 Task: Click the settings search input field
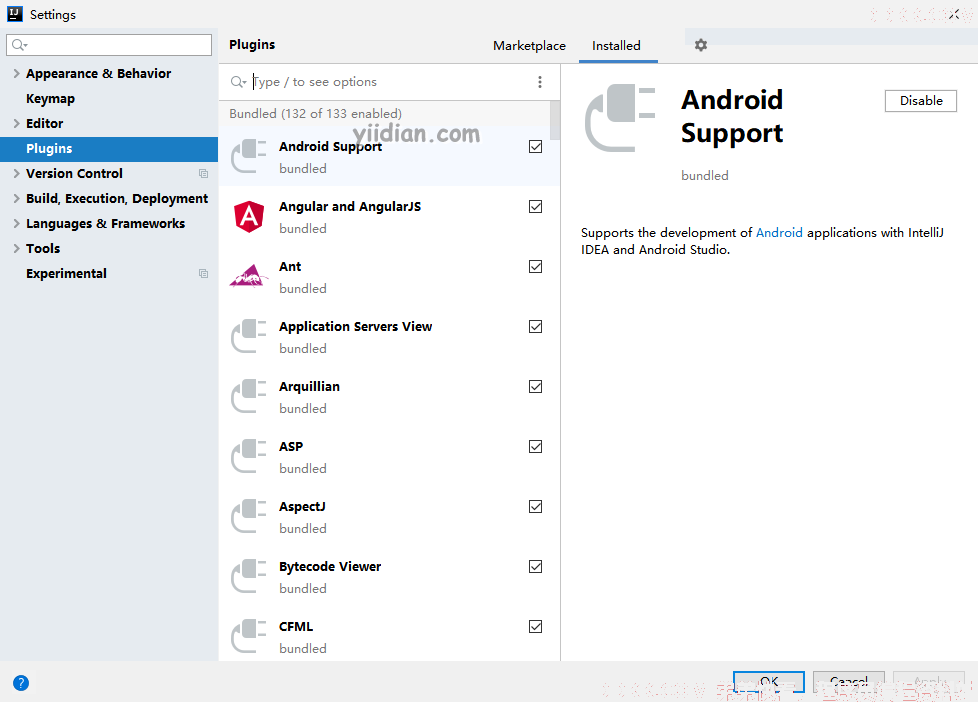109,45
